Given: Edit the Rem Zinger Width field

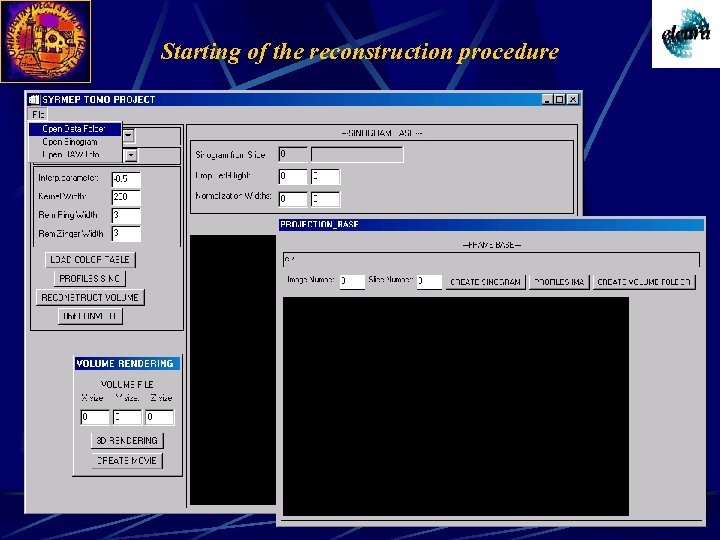Looking at the screenshot, I should coord(126,233).
